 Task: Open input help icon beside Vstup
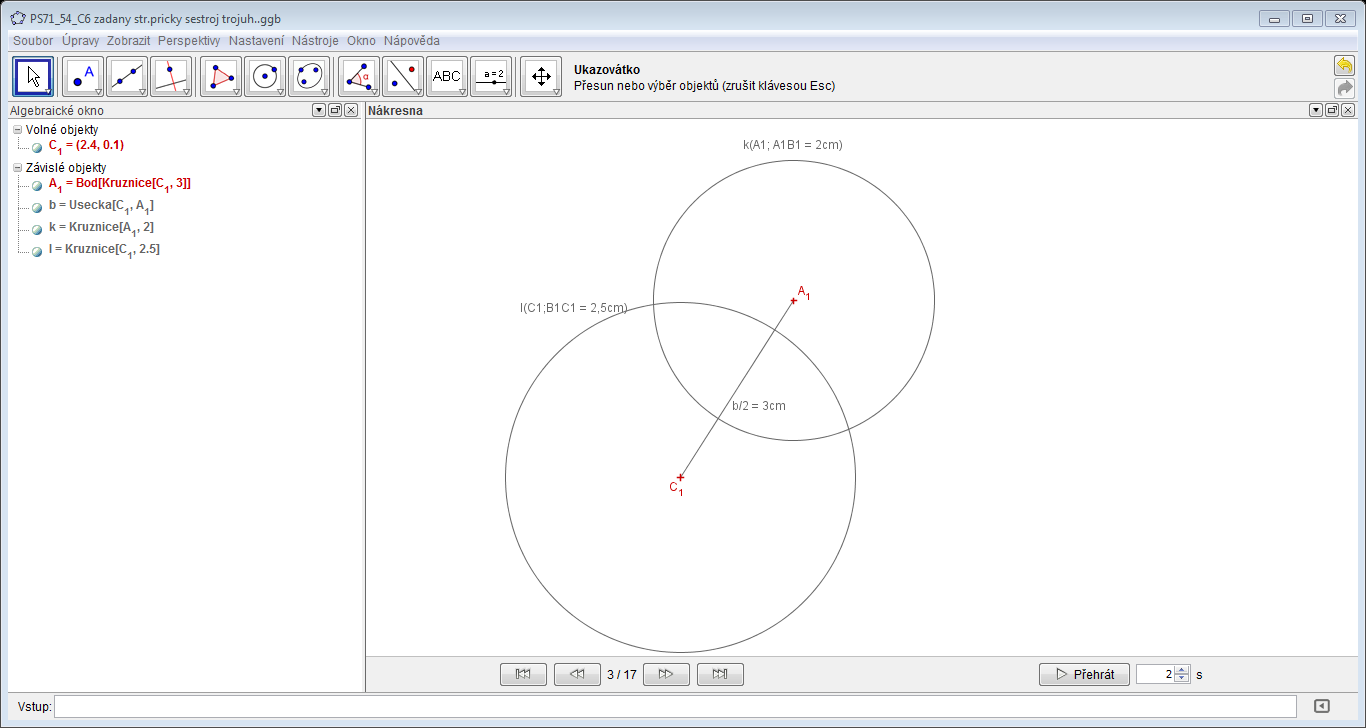pos(1322,706)
